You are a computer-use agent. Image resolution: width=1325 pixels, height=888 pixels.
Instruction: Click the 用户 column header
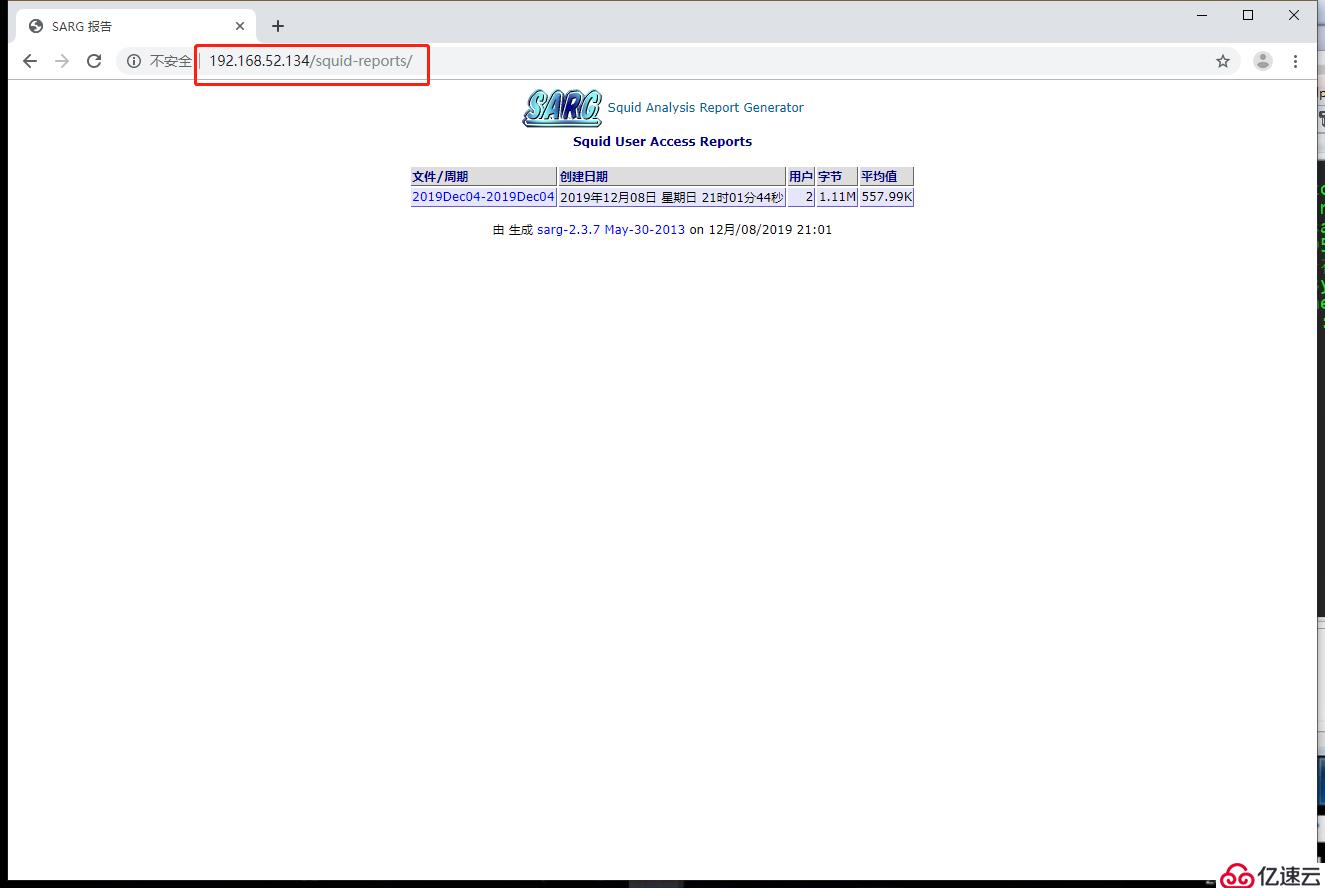coord(801,176)
